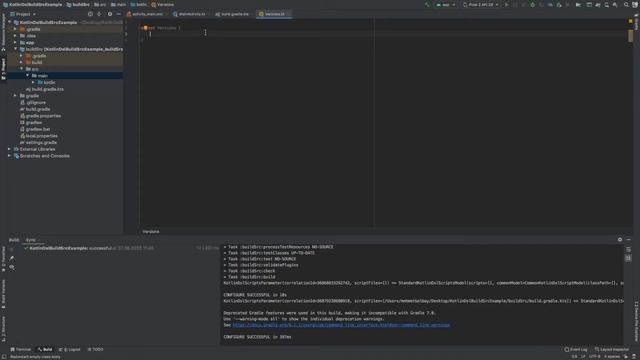This screenshot has height=360, width=640.
Task: Open Project panel settings gear
Action: click(x=110, y=14)
